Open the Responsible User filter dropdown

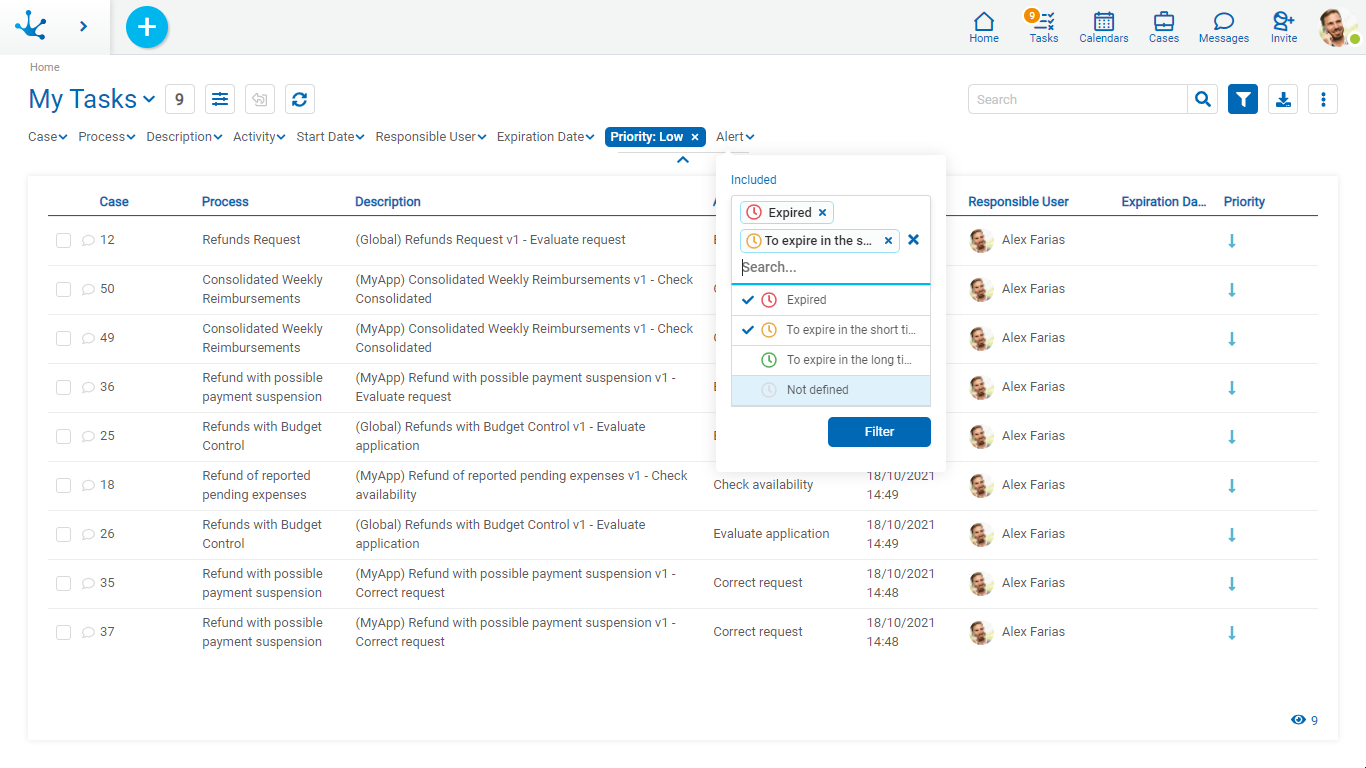[x=430, y=137]
